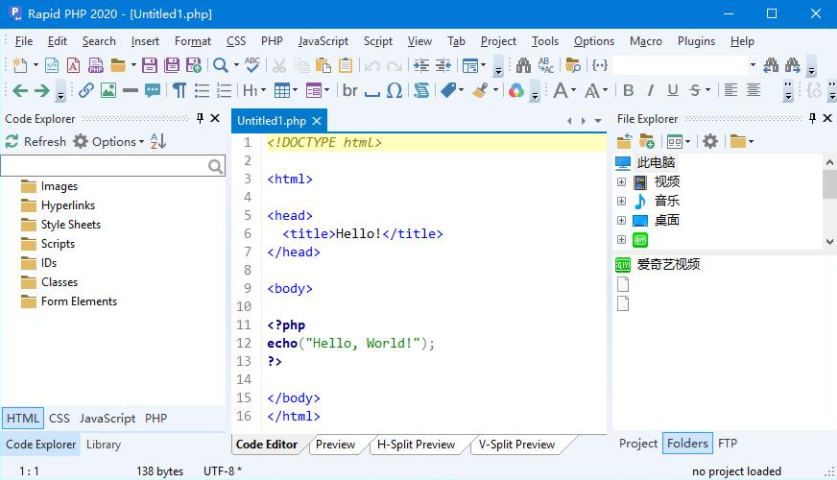Image resolution: width=837 pixels, height=480 pixels.
Task: Refresh the Code Explorer
Action: 36,141
